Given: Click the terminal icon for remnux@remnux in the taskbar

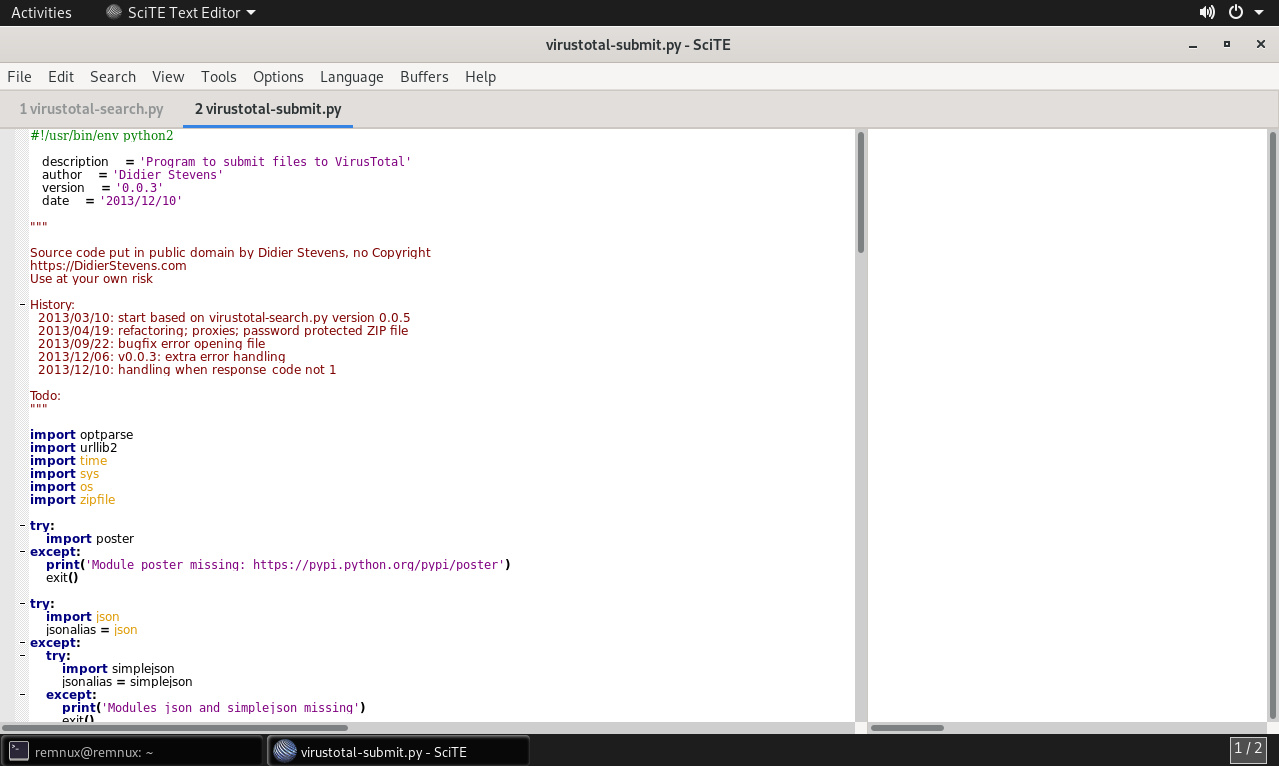Looking at the screenshot, I should tap(18, 751).
